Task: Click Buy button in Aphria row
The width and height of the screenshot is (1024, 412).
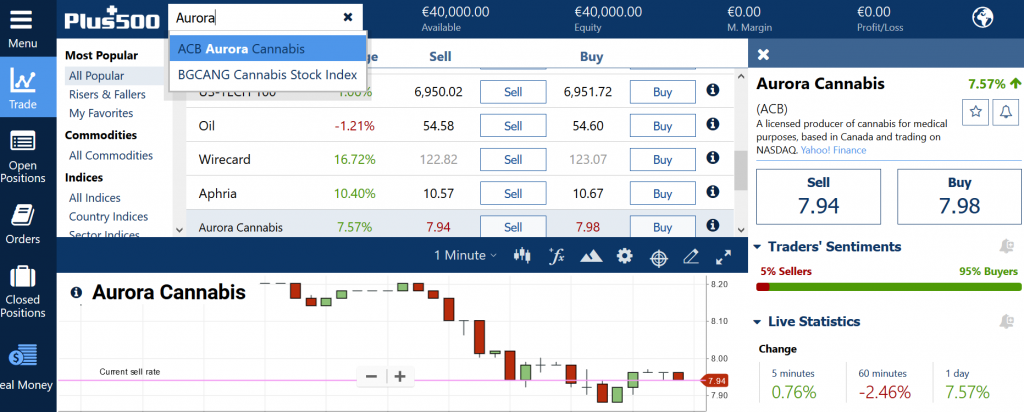Action: click(x=662, y=194)
